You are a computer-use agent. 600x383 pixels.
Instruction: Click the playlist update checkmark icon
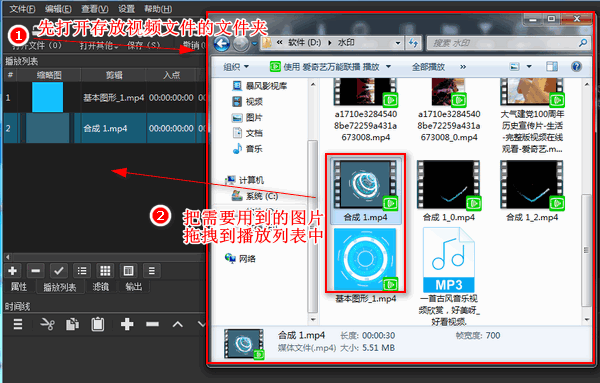(x=59, y=271)
